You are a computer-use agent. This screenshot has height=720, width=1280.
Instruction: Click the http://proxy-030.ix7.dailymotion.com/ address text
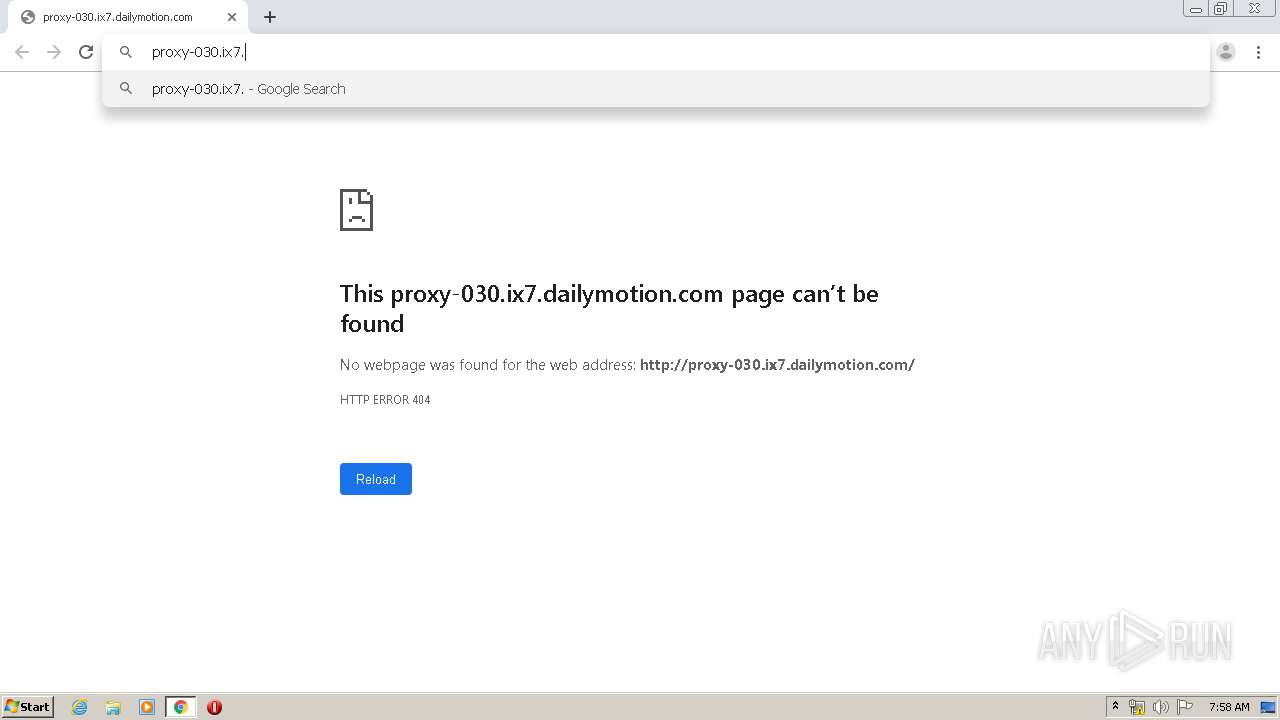[x=777, y=365]
